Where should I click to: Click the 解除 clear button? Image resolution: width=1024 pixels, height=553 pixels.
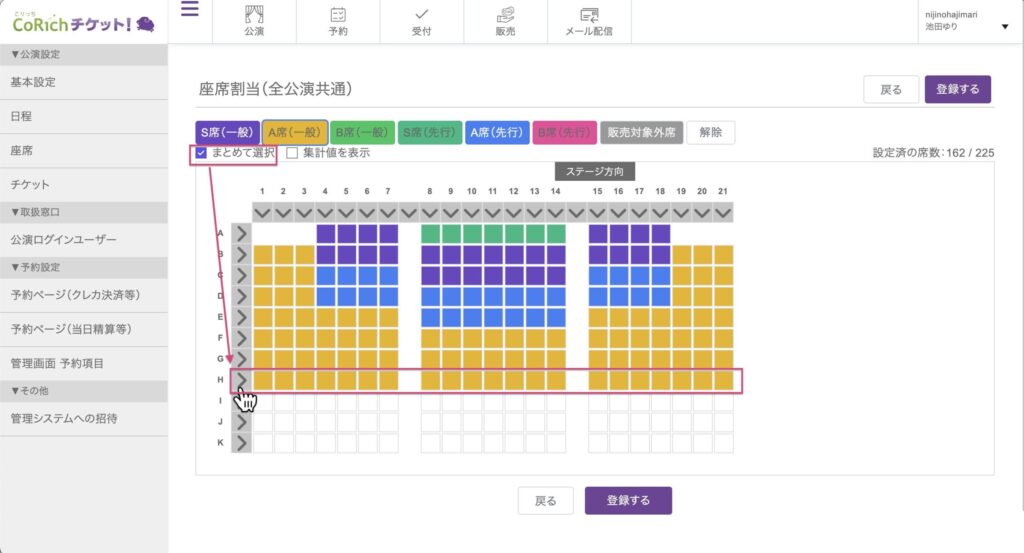click(x=710, y=133)
